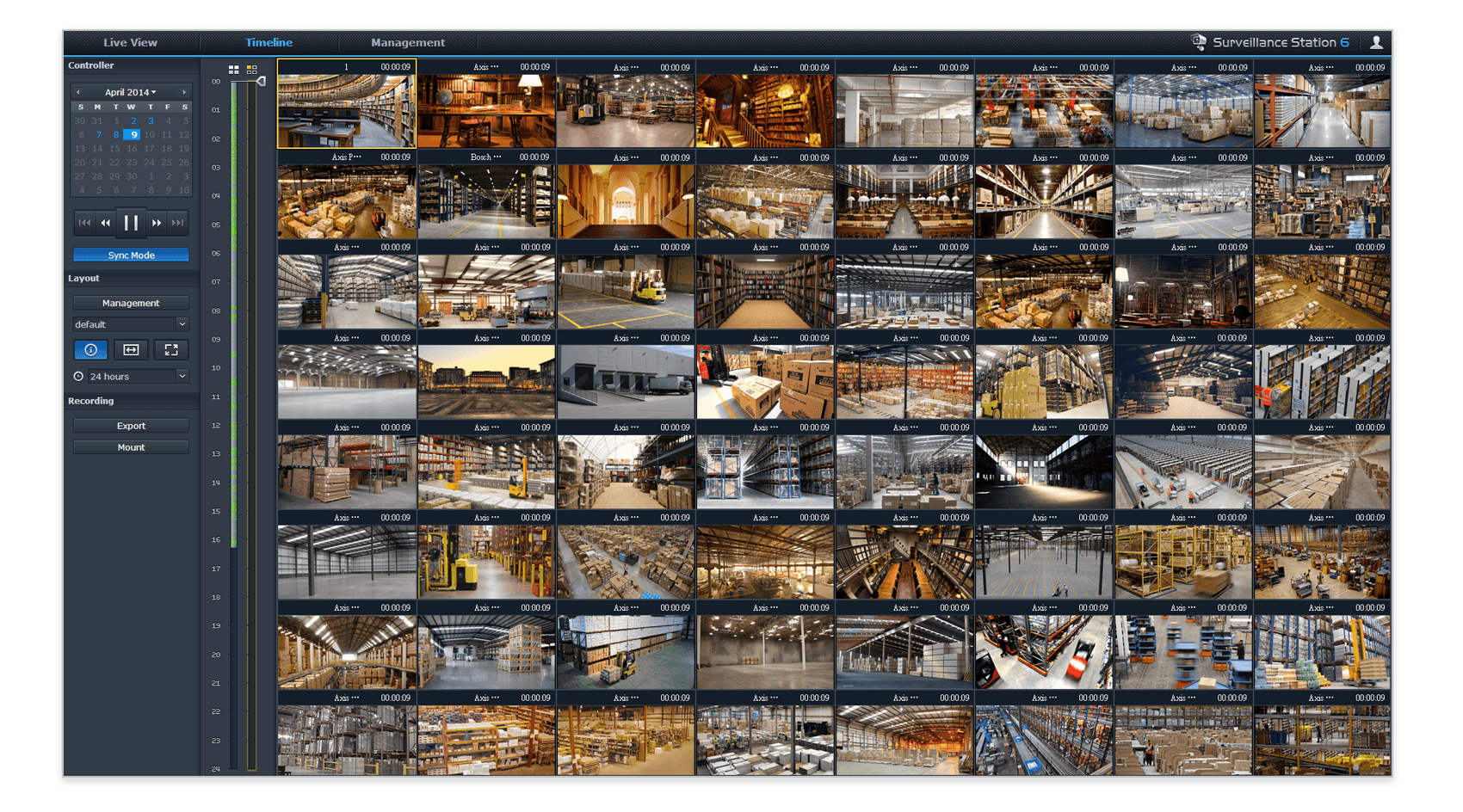Toggle the fit-width stretch view button
1463x812 pixels.
(x=131, y=349)
